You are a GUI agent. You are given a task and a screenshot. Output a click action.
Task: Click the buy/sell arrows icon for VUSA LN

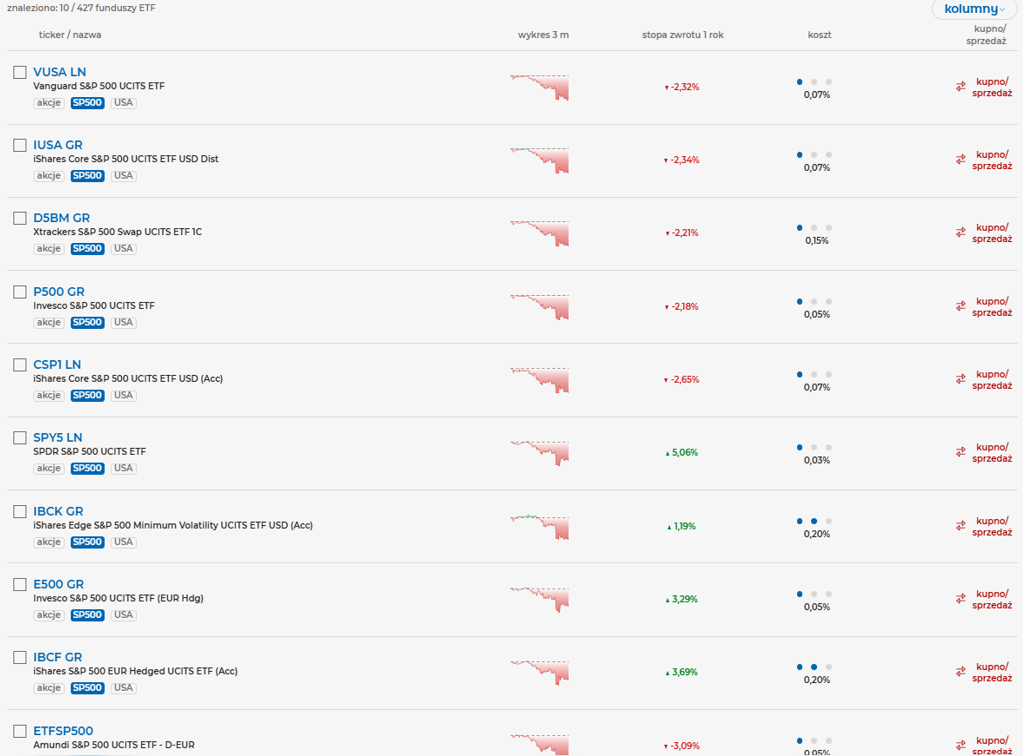(x=960, y=87)
